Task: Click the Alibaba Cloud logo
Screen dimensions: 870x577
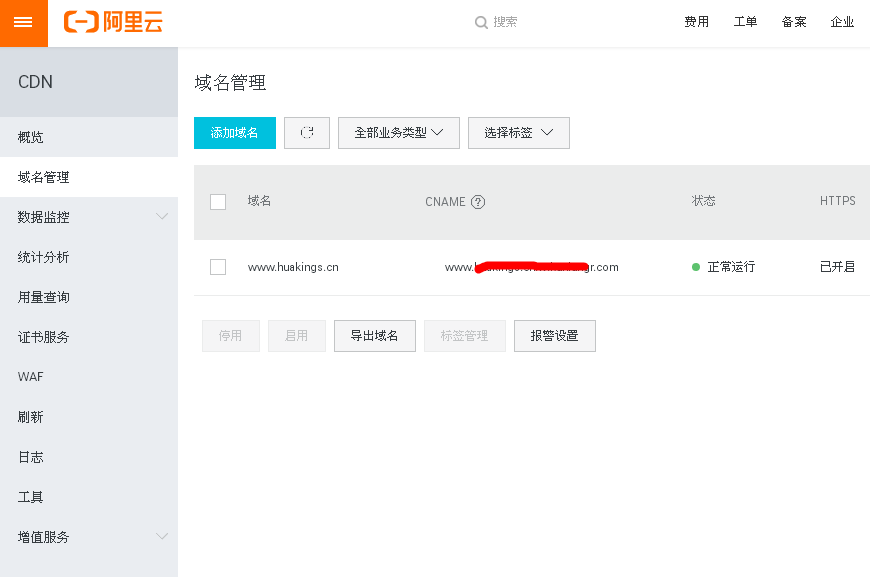Action: point(113,22)
